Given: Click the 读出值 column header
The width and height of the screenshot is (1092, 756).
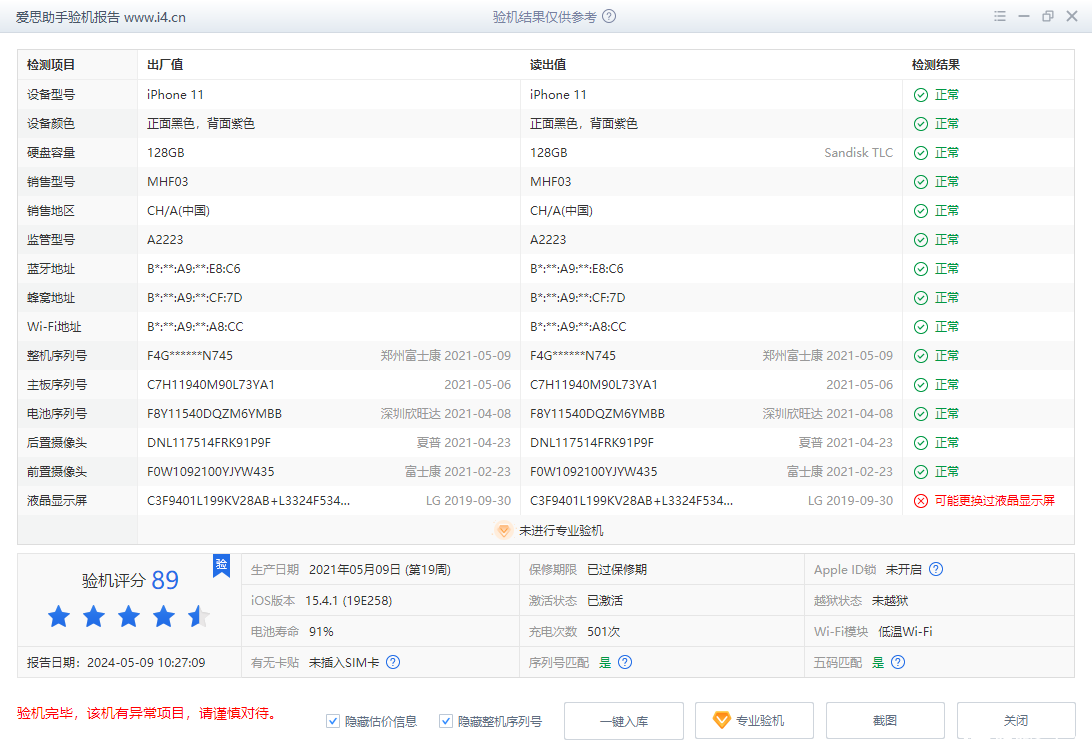Looking at the screenshot, I should tap(548, 65).
